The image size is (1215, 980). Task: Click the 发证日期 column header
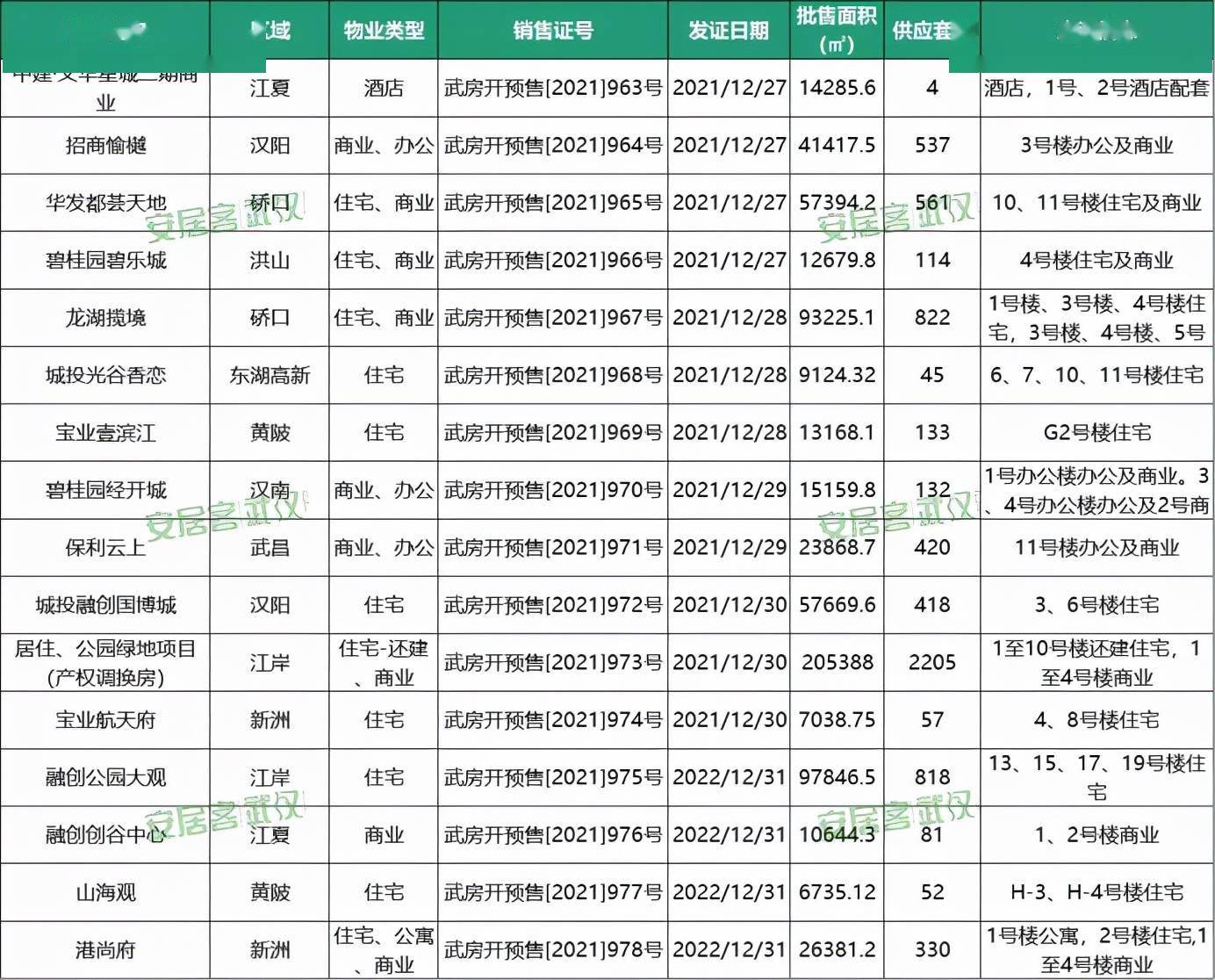point(729,30)
